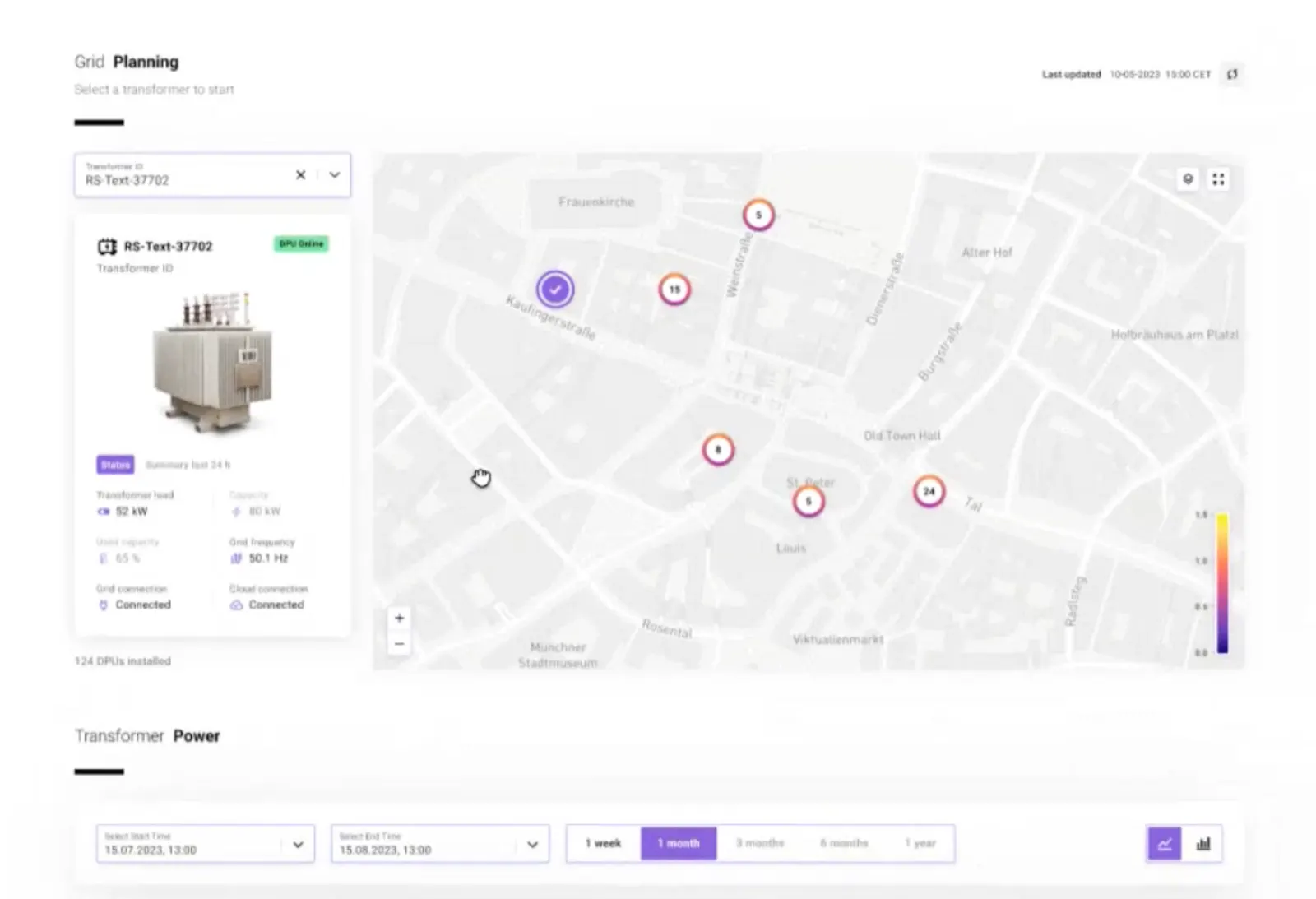Screen dimensions: 1316x899
Task: Select map marker 15
Action: coord(674,290)
